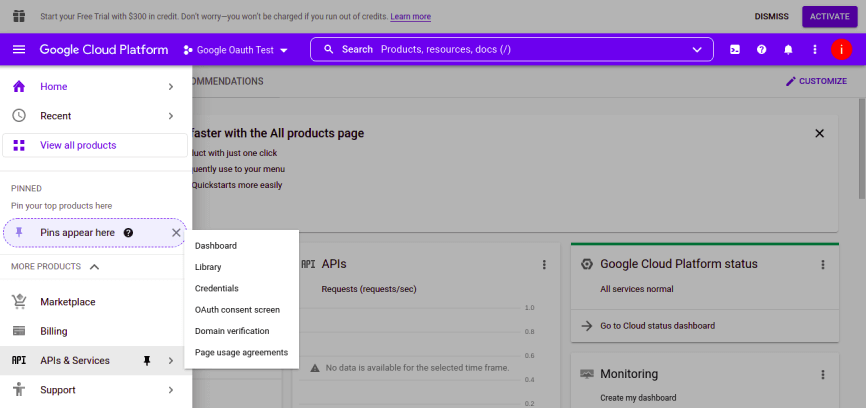Open Go to Cloud status dashboard link
The width and height of the screenshot is (866, 408).
[x=657, y=326]
